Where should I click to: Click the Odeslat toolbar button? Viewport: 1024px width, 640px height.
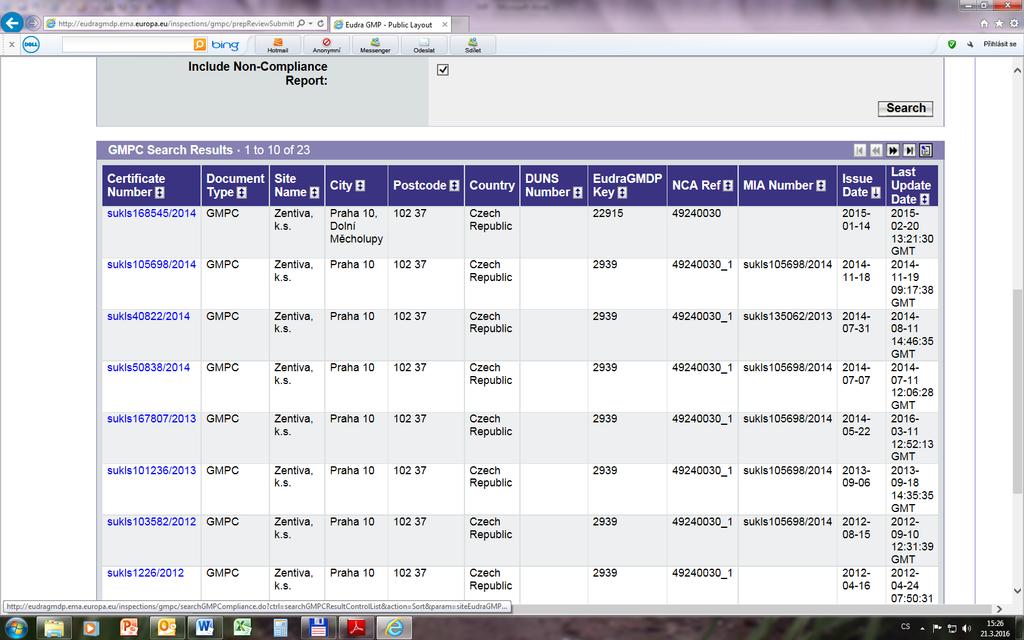[424, 45]
